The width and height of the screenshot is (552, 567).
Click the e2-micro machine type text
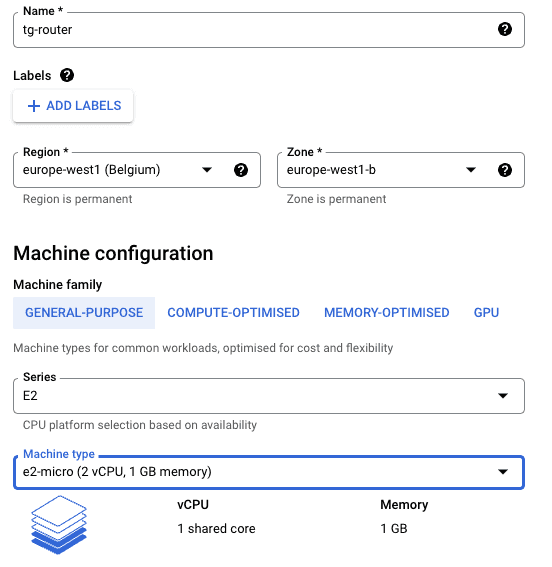117,472
